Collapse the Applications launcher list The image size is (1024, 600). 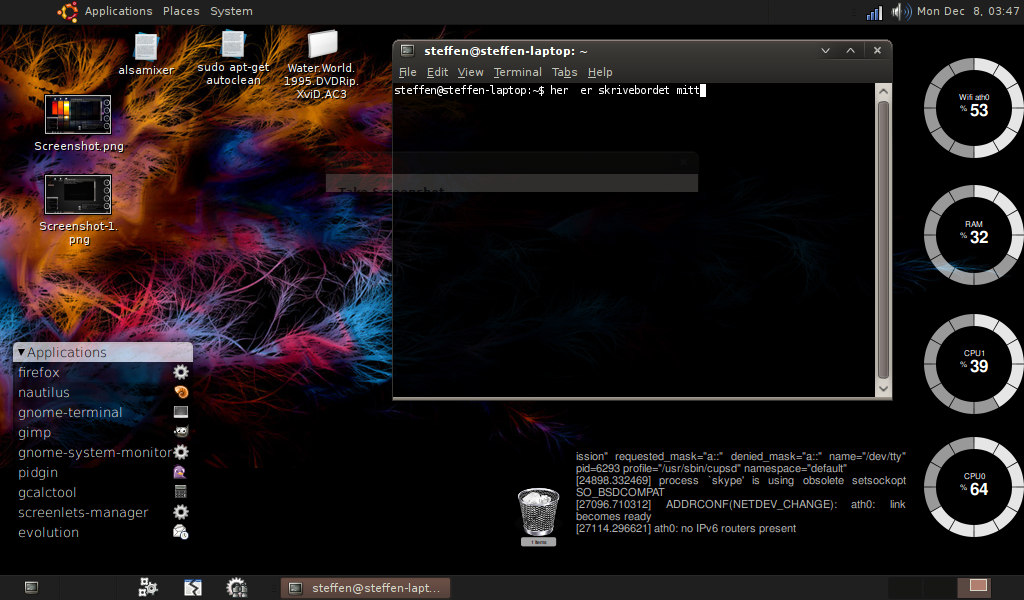[x=21, y=352]
